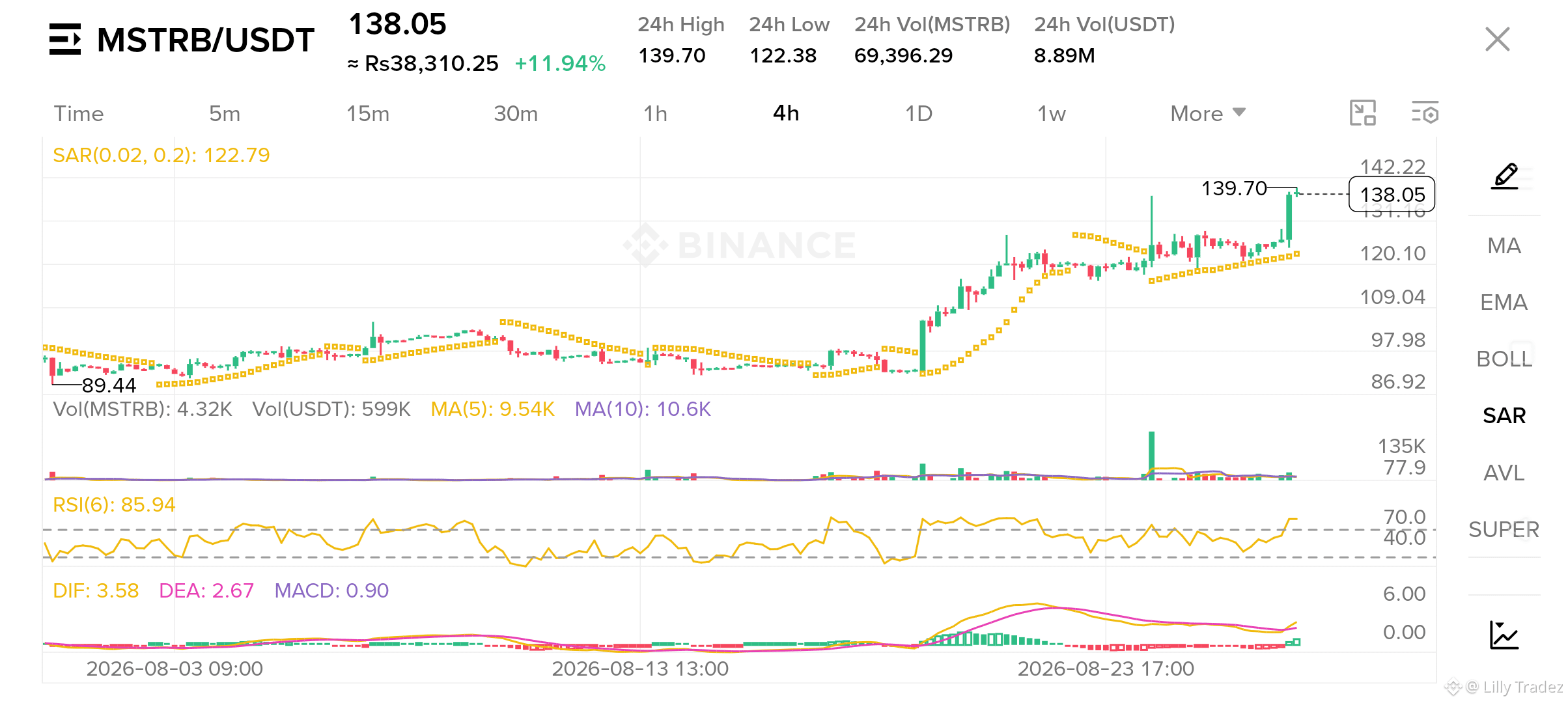Click the MA(5): 9.54K volume label
Viewport: 1568px width, 703px height.
493,409
